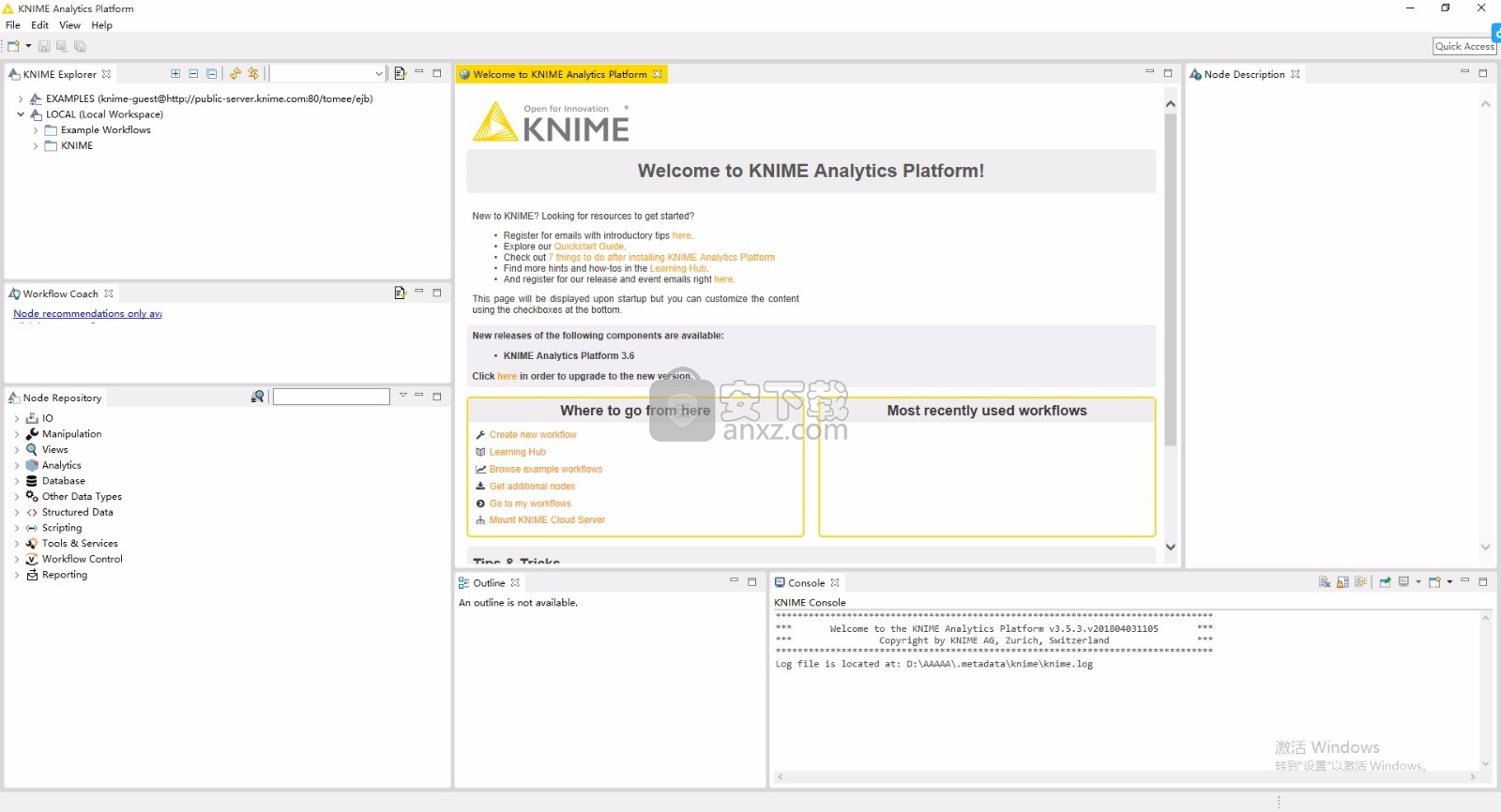Select the Outline tab
Screen dimensions: 1501x812
pyautogui.click(x=489, y=582)
